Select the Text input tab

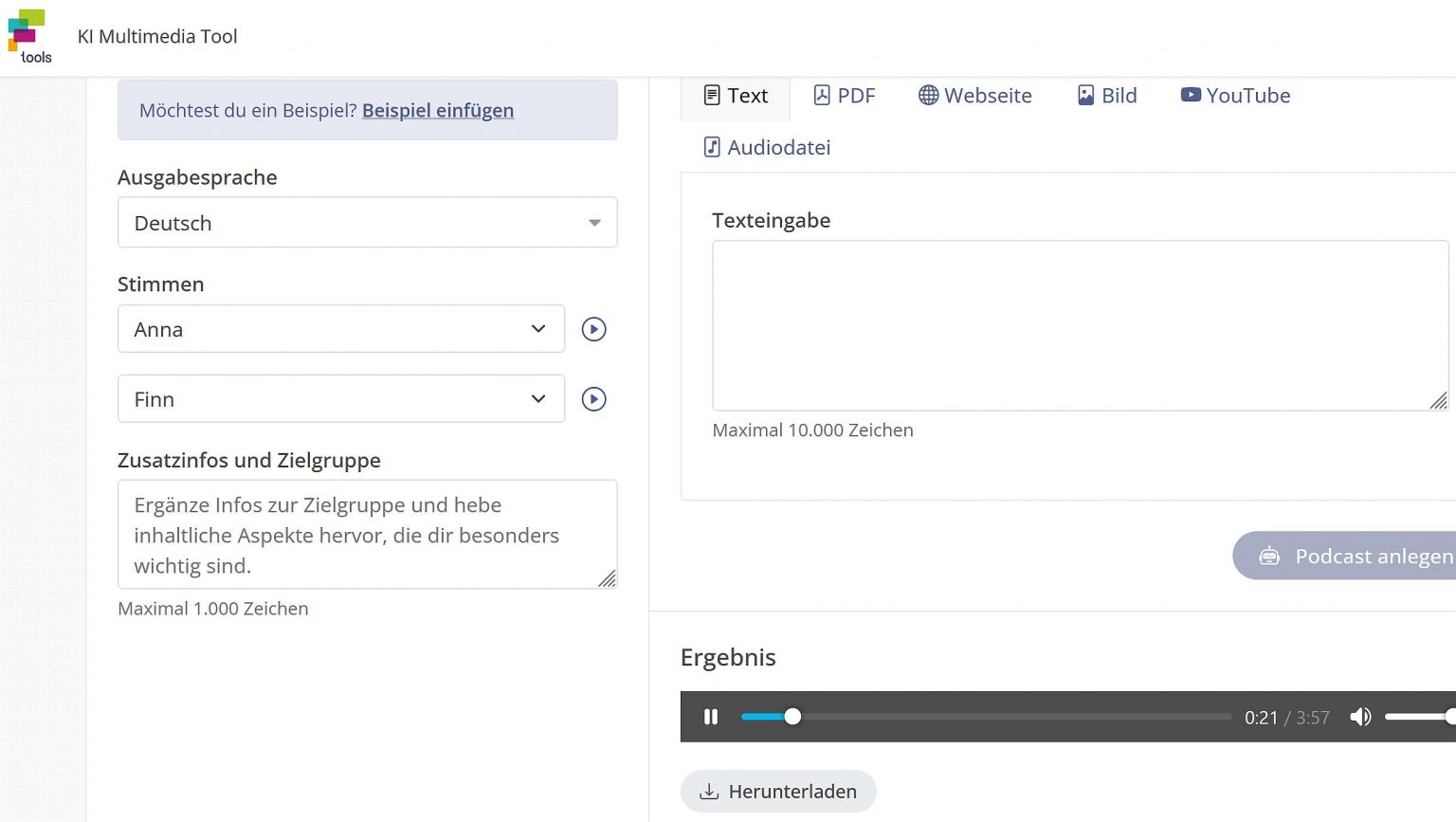click(x=736, y=96)
